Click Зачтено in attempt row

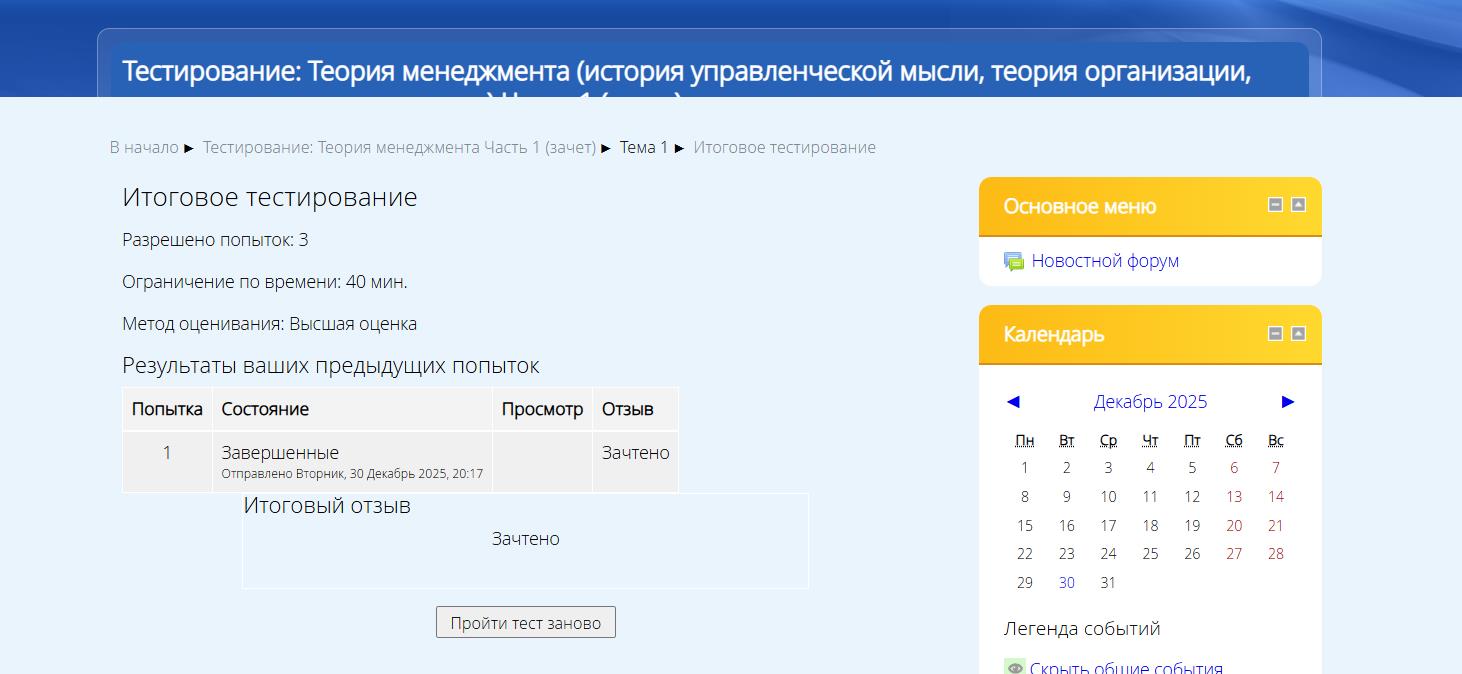coord(635,453)
